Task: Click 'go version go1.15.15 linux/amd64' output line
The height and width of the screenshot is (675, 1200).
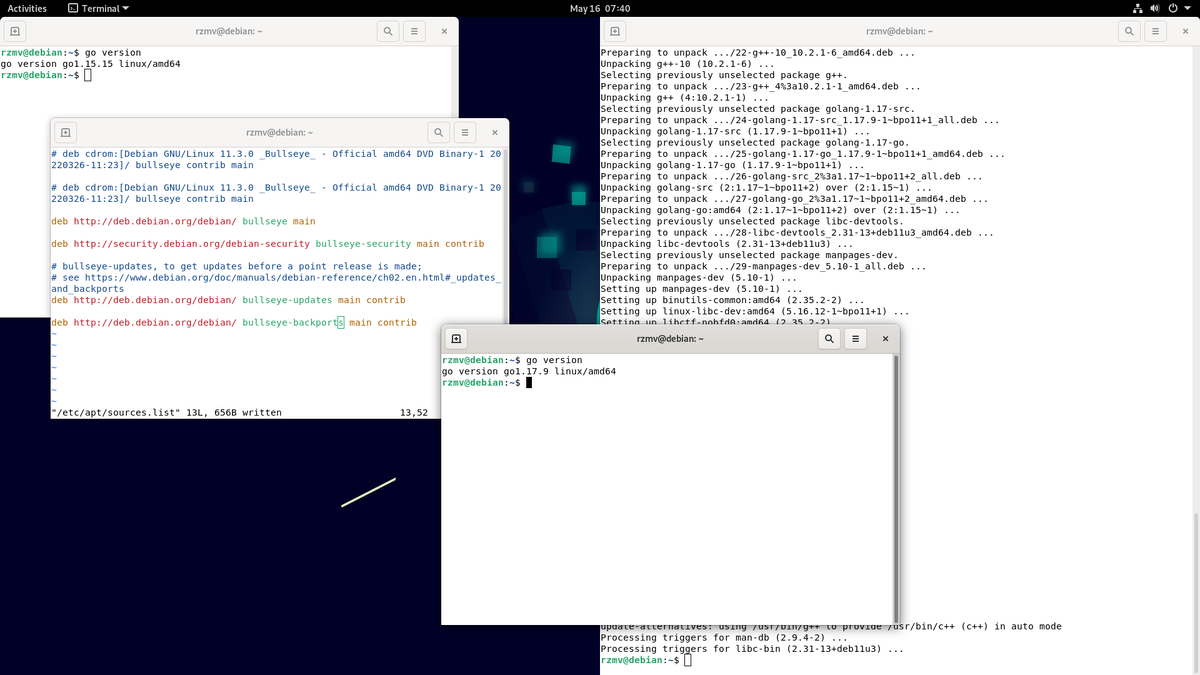Action: click(91, 64)
